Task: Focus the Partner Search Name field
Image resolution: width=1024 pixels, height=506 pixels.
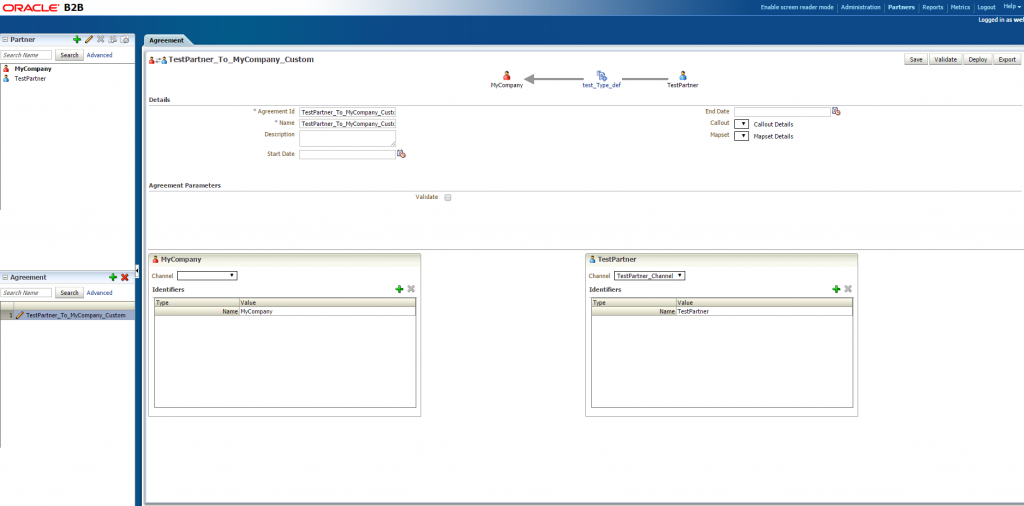Action: click(x=26, y=55)
